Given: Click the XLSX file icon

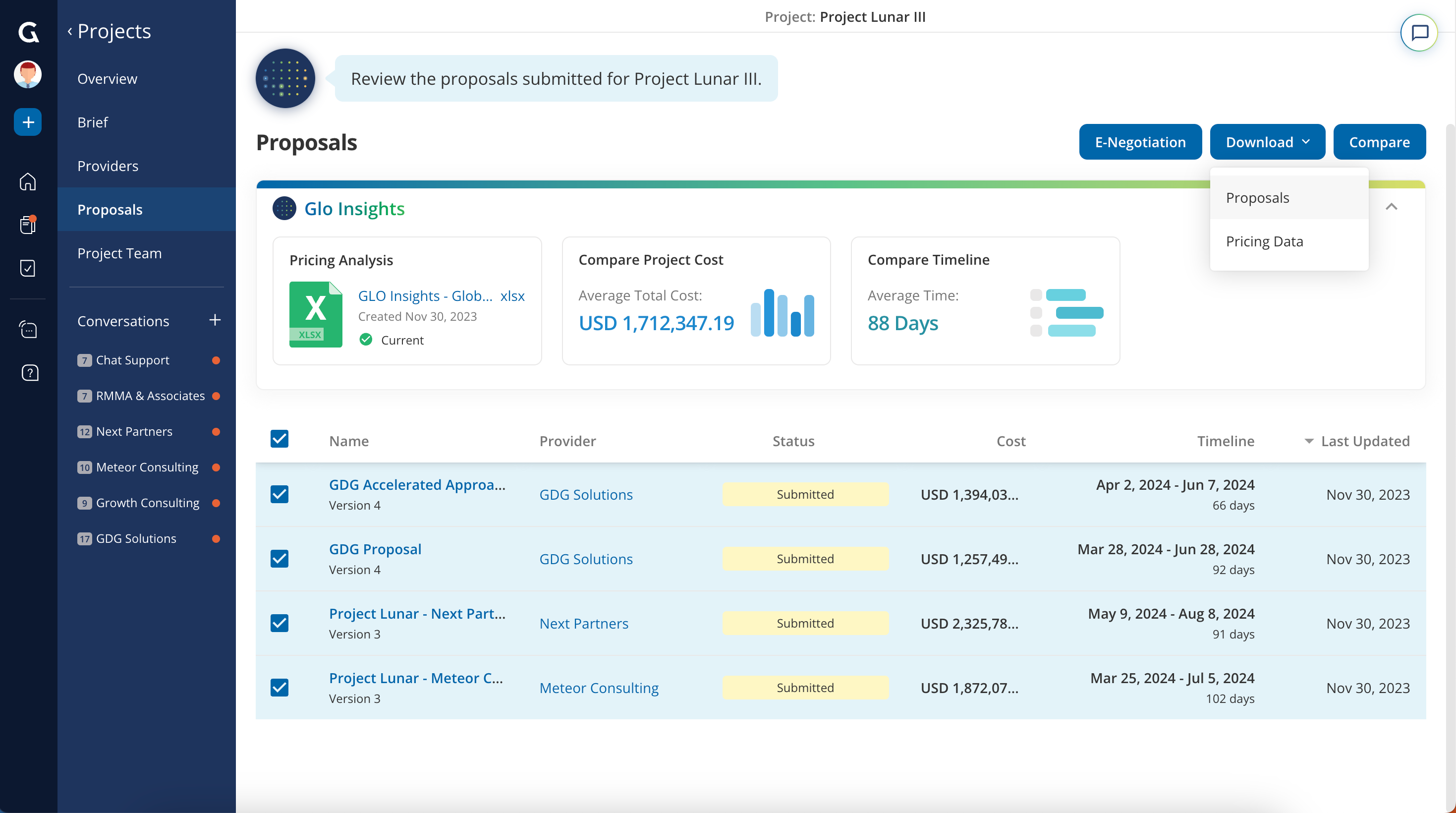Looking at the screenshot, I should pyautogui.click(x=315, y=315).
